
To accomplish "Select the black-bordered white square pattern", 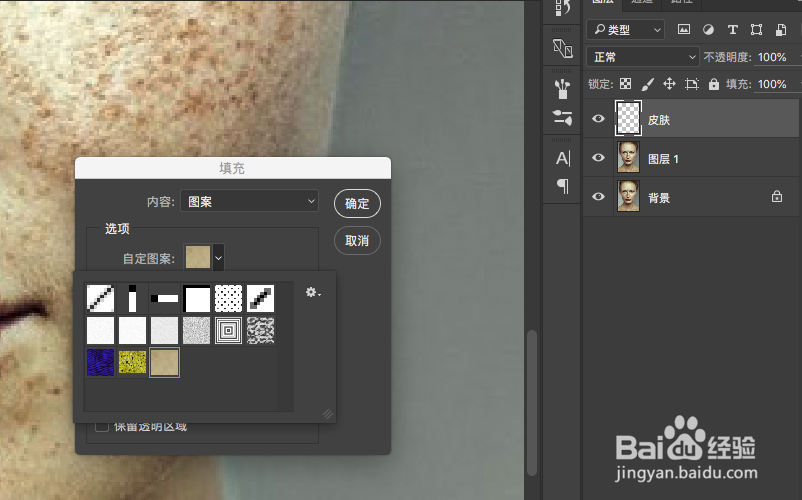I will 196,298.
